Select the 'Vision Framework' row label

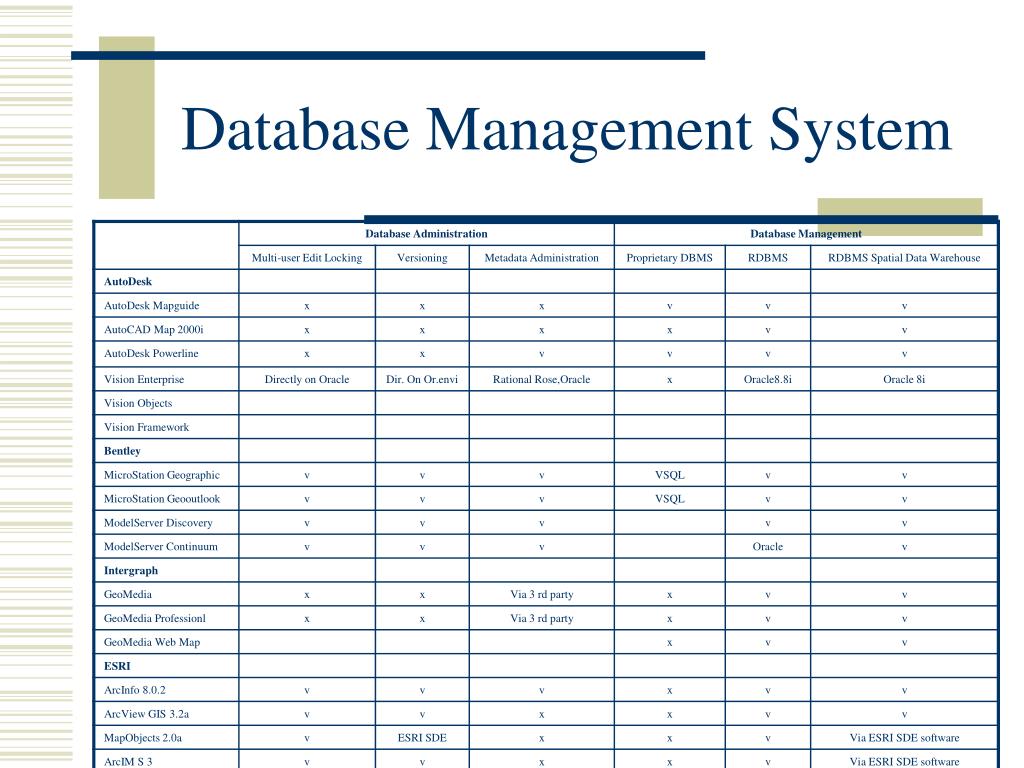146,427
